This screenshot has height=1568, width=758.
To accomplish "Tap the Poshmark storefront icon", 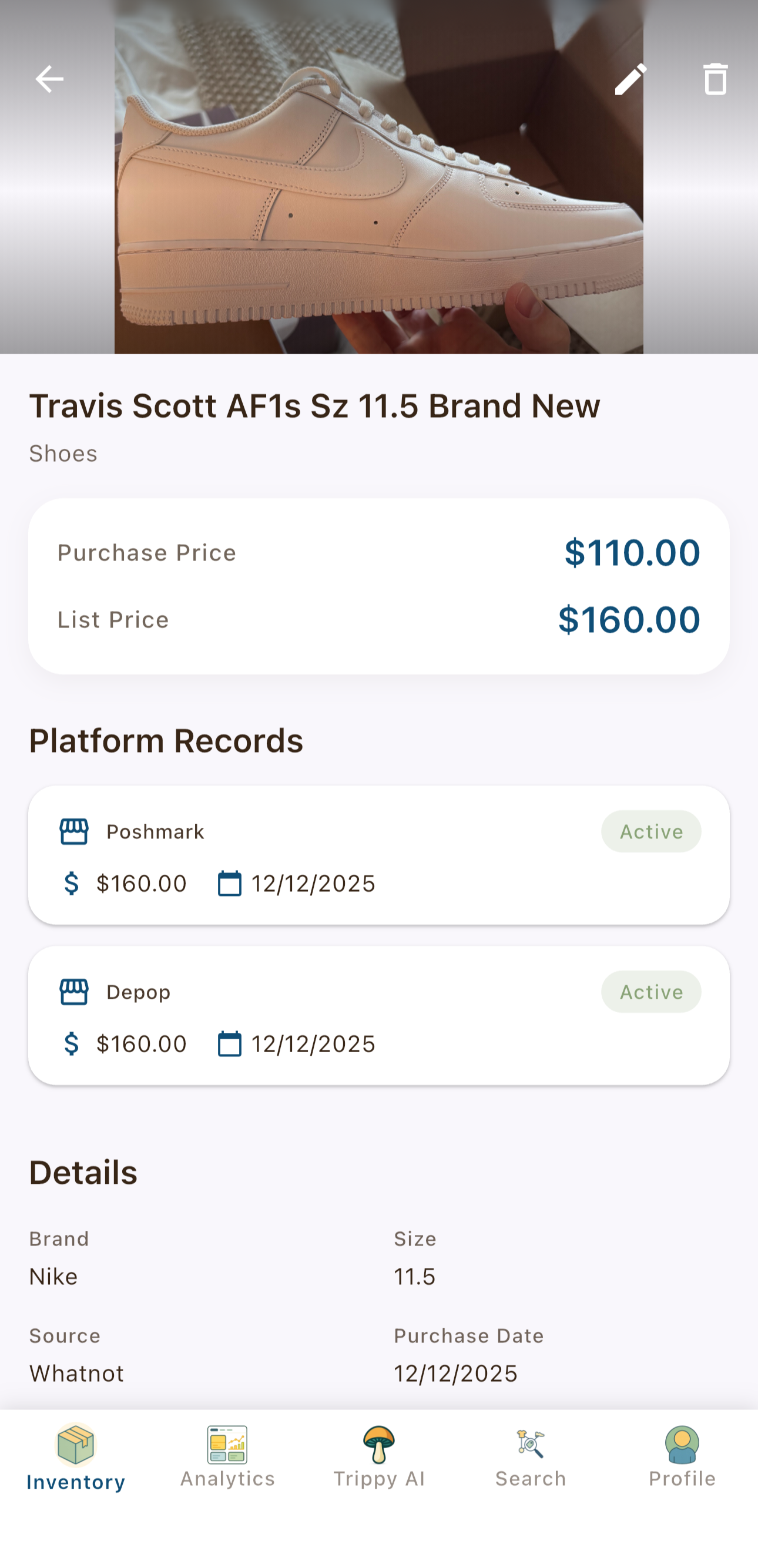I will coord(74,831).
